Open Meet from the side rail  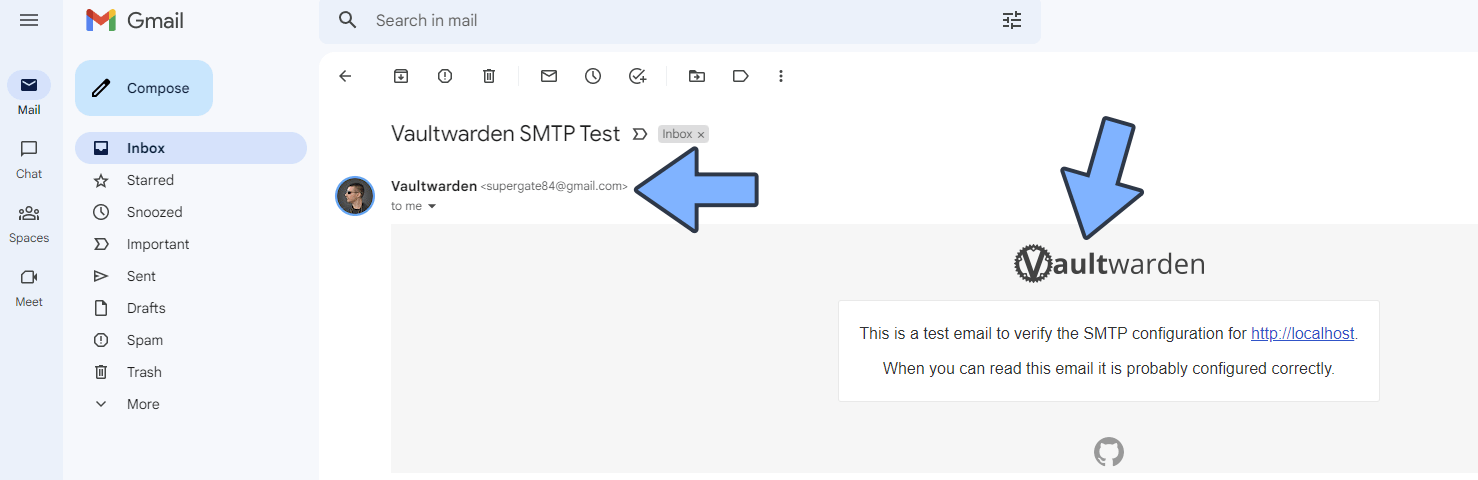click(x=29, y=287)
